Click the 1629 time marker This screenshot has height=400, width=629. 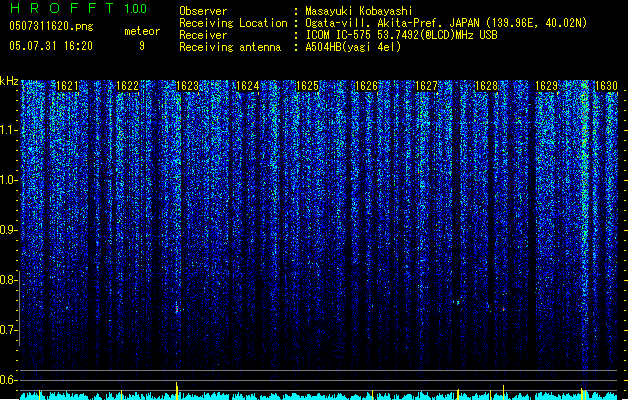click(546, 86)
